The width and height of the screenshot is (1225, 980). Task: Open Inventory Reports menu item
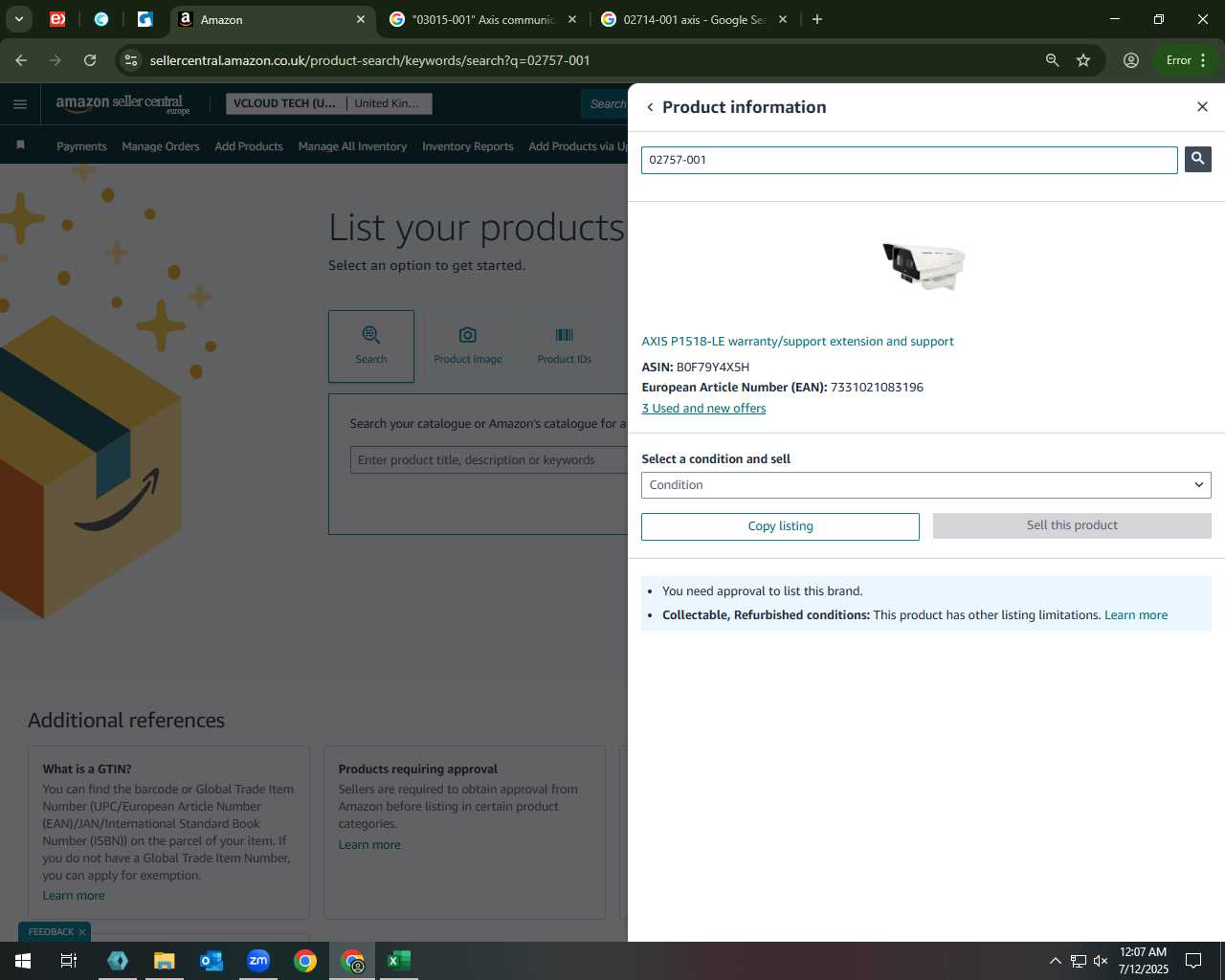point(467,146)
